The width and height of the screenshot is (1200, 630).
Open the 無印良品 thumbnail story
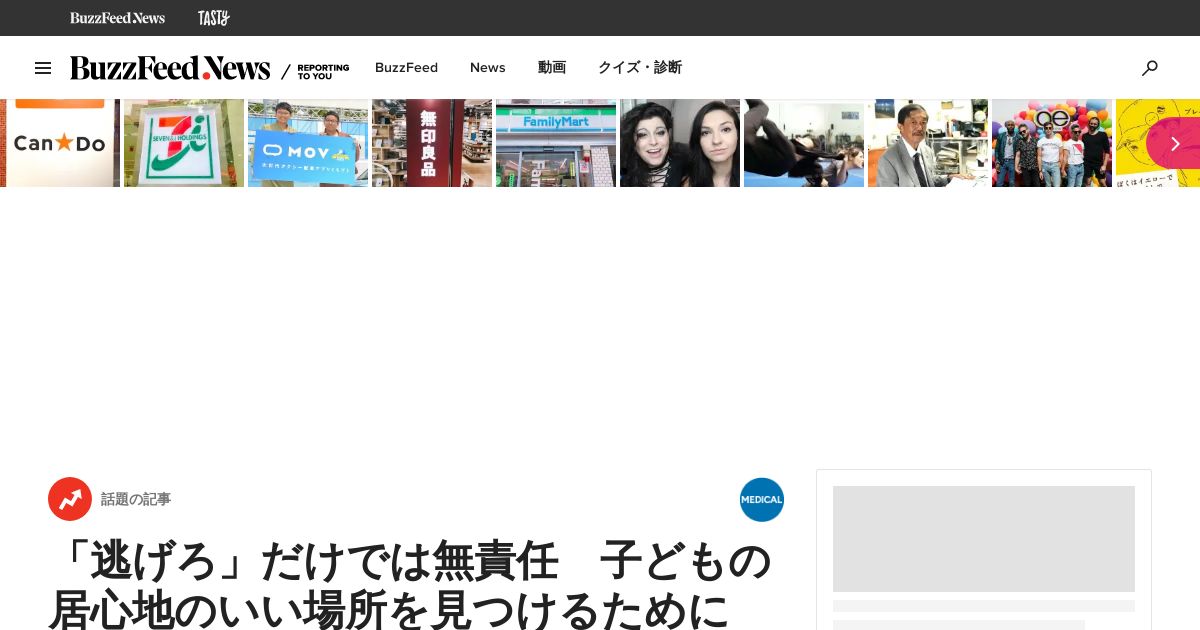[x=432, y=143]
